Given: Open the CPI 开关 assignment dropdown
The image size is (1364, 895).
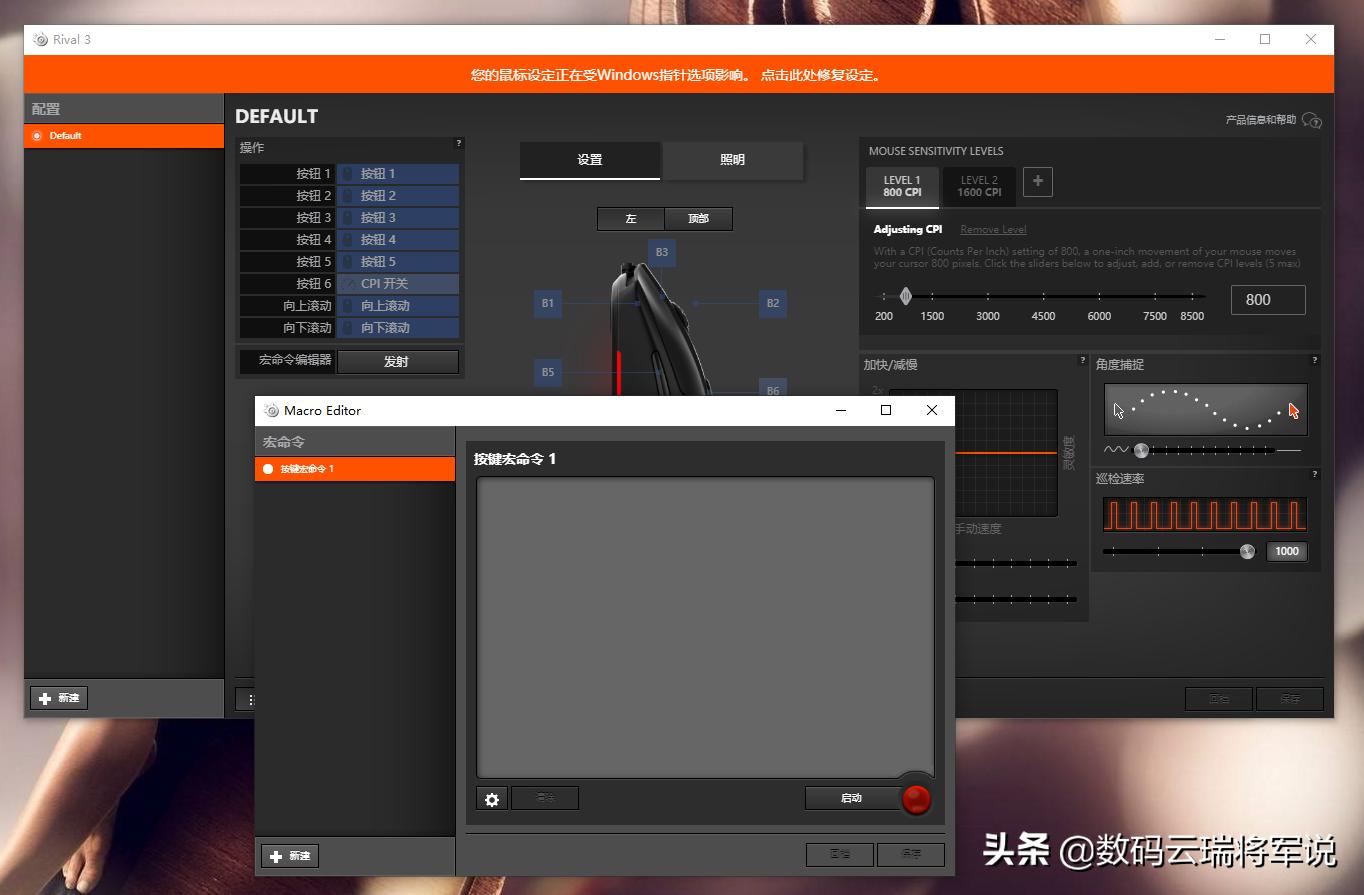Looking at the screenshot, I should pos(397,283).
